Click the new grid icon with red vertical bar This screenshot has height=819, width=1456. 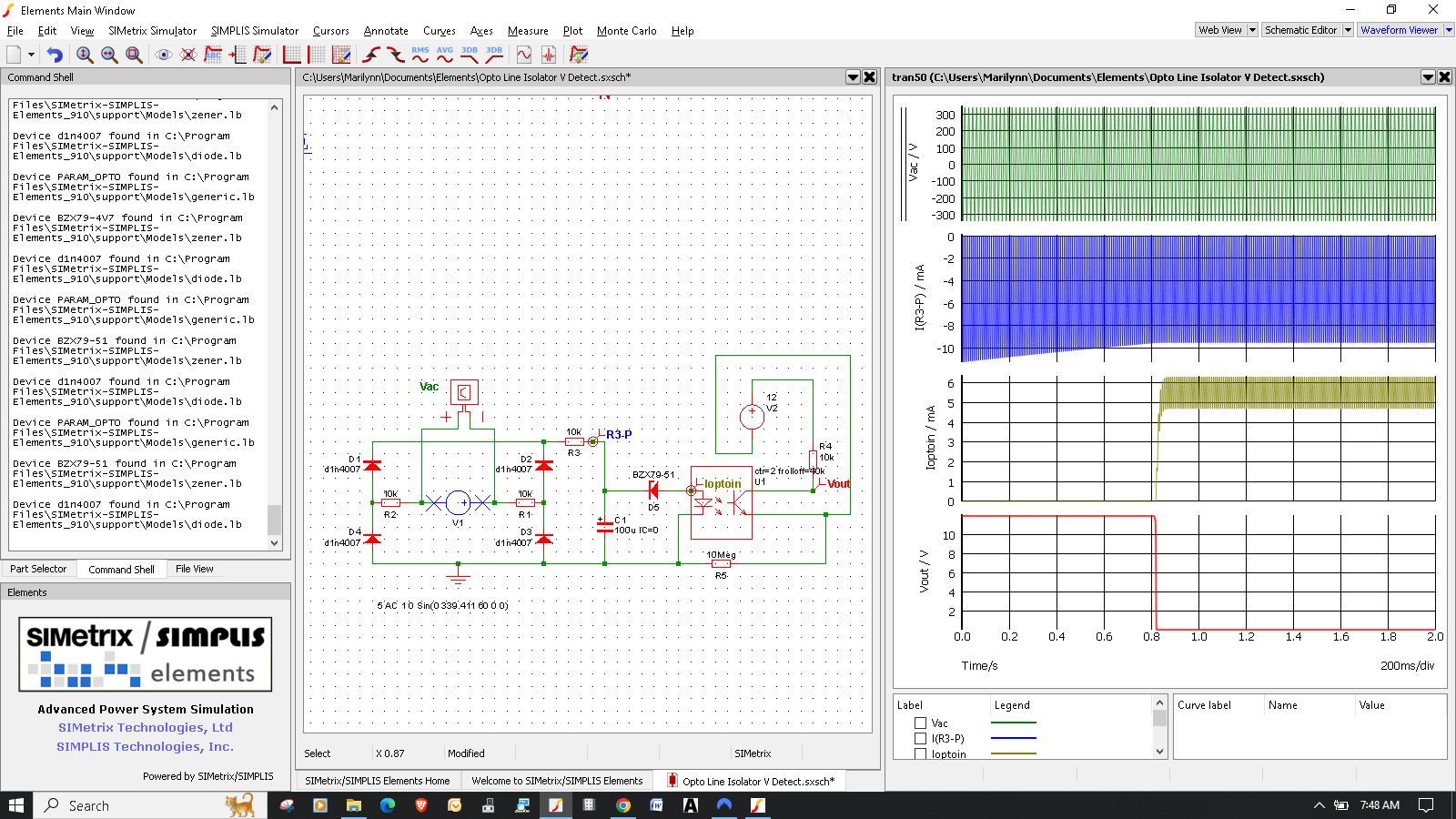317,55
